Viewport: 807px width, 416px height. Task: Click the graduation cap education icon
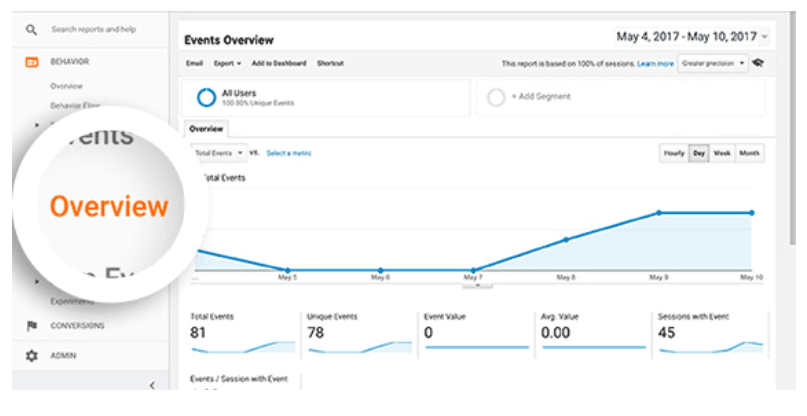point(758,63)
